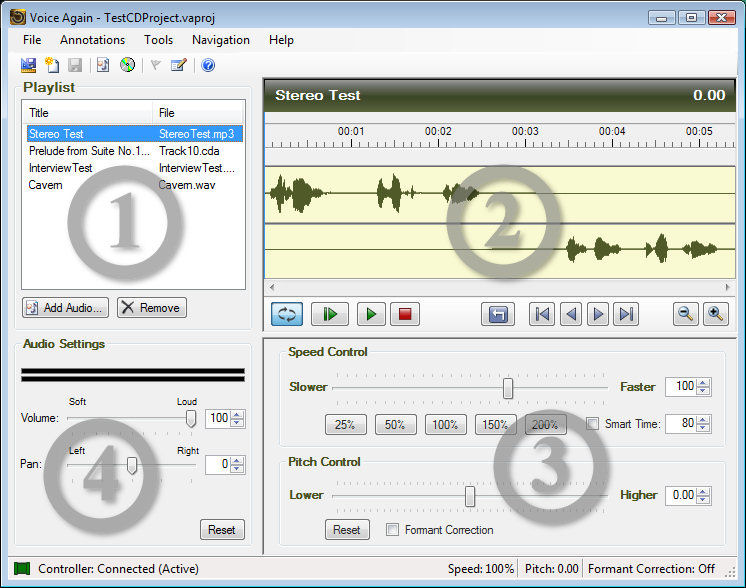Stop playback with red square button

(x=405, y=314)
